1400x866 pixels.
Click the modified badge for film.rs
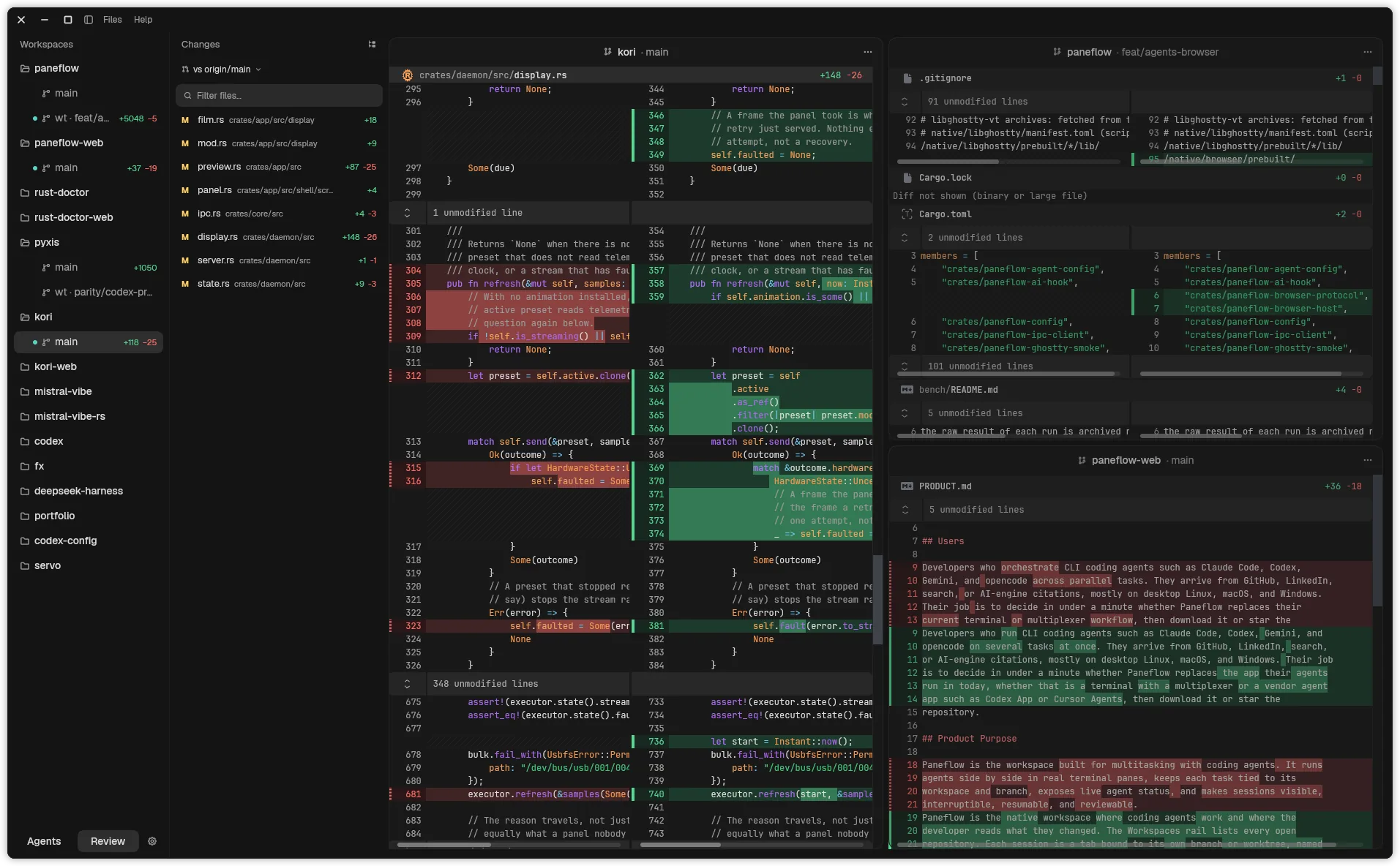pyautogui.click(x=185, y=120)
